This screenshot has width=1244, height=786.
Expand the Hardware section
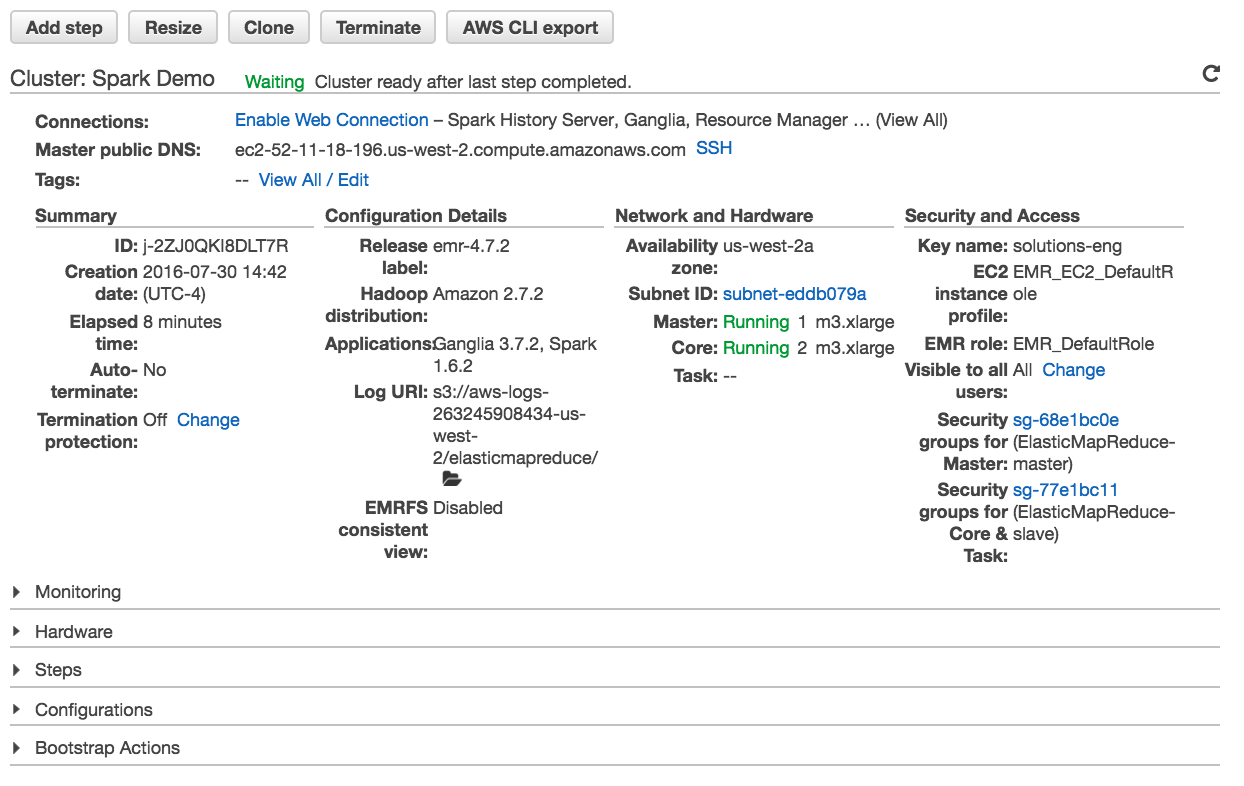click(73, 632)
